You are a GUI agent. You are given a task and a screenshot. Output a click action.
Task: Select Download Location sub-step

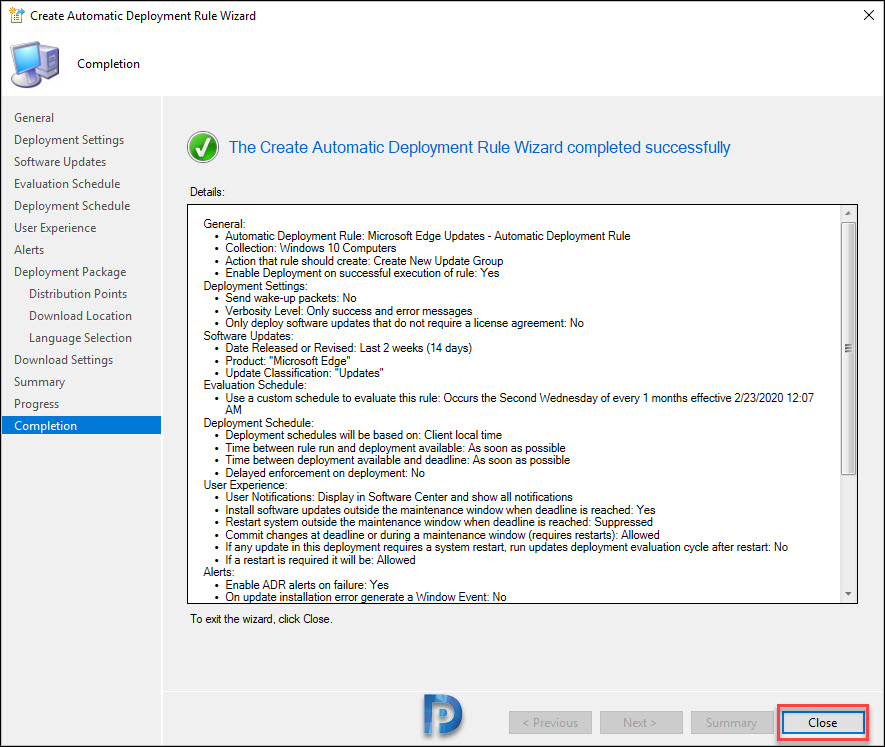click(x=80, y=316)
